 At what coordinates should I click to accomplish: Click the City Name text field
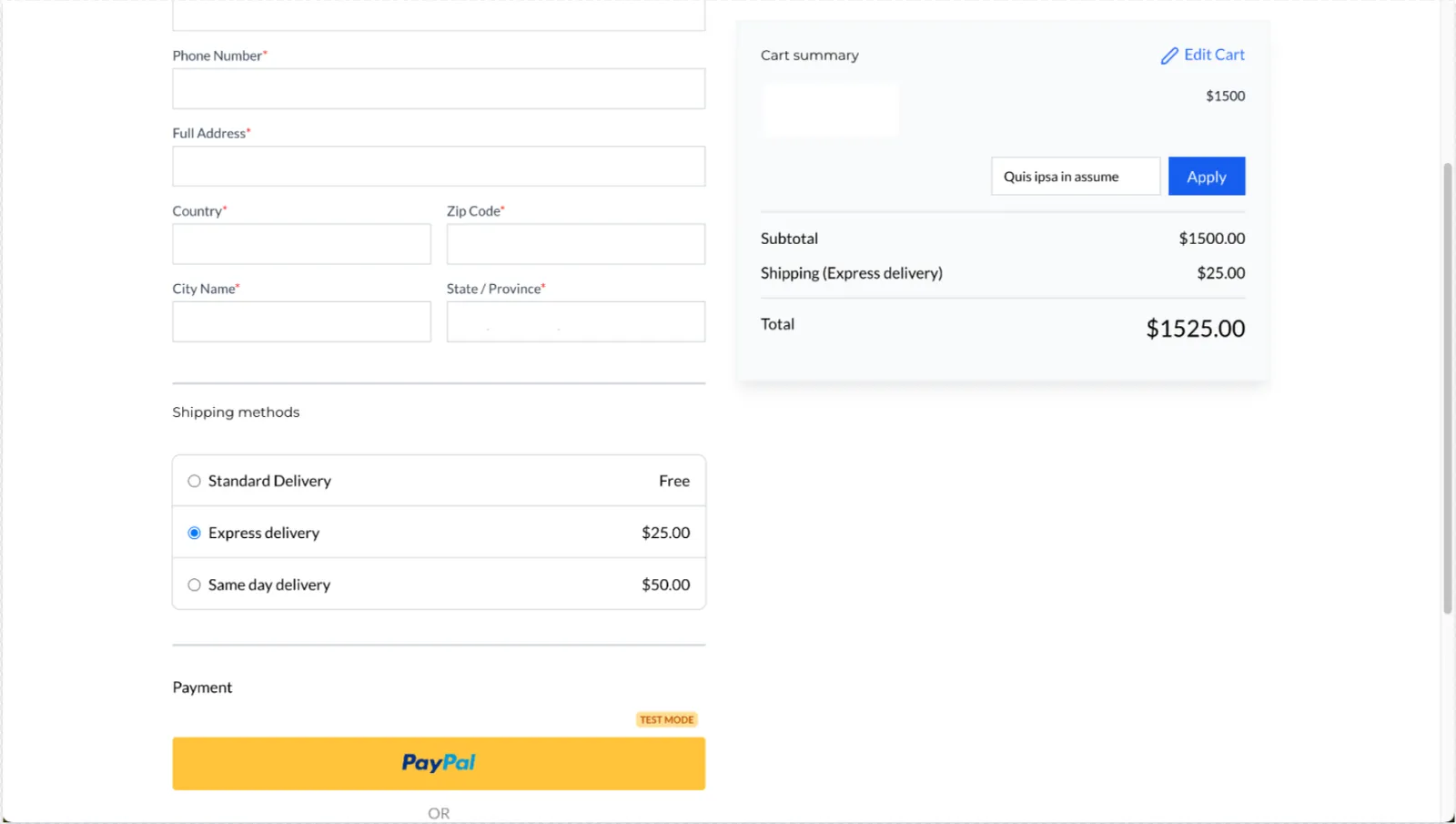301,321
